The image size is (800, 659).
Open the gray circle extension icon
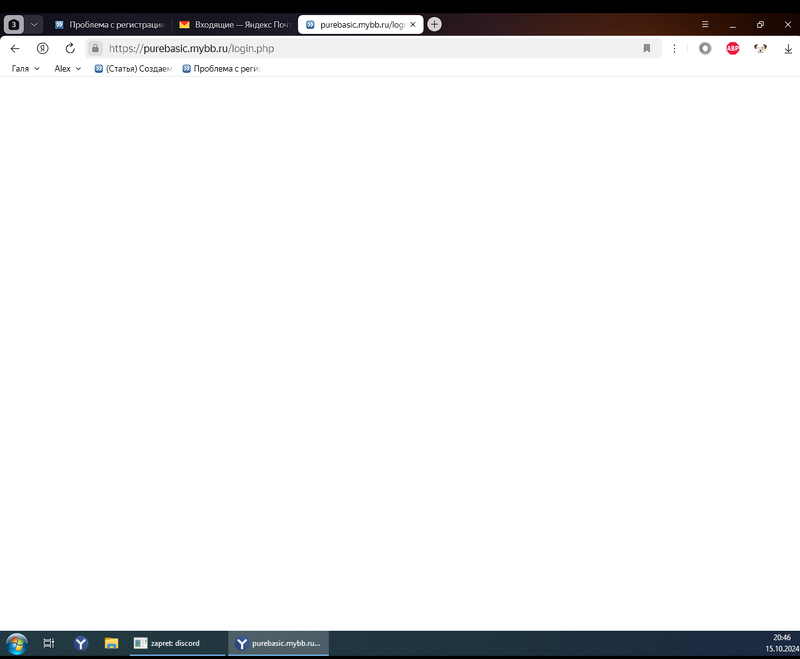coord(705,48)
